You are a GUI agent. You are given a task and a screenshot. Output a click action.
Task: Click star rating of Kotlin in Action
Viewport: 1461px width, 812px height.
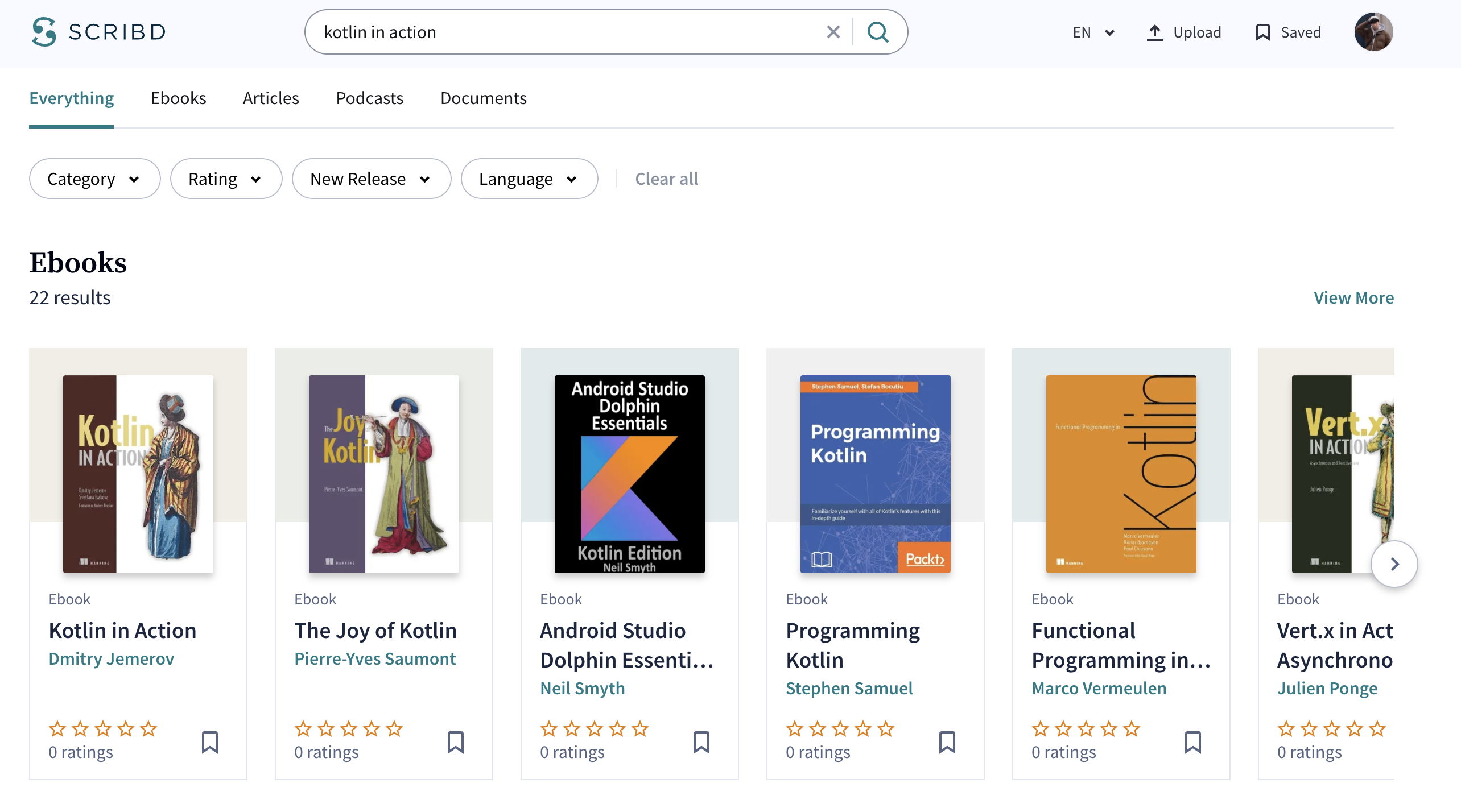point(103,728)
